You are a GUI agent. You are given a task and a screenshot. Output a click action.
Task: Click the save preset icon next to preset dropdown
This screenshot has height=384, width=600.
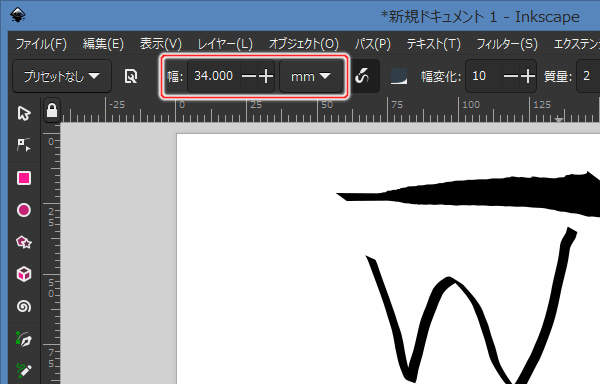coord(131,76)
